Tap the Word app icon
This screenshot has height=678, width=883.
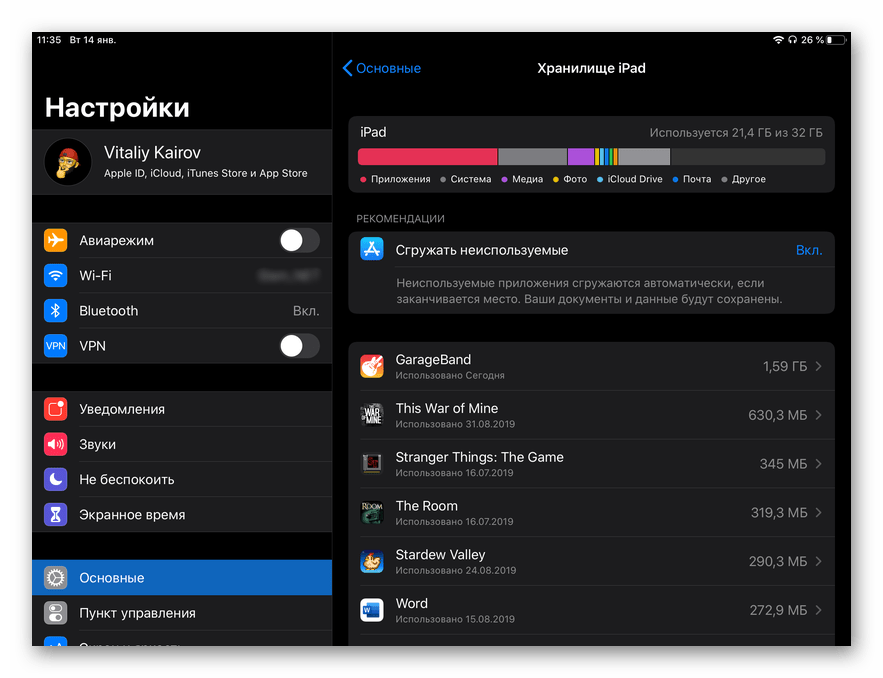pos(372,610)
